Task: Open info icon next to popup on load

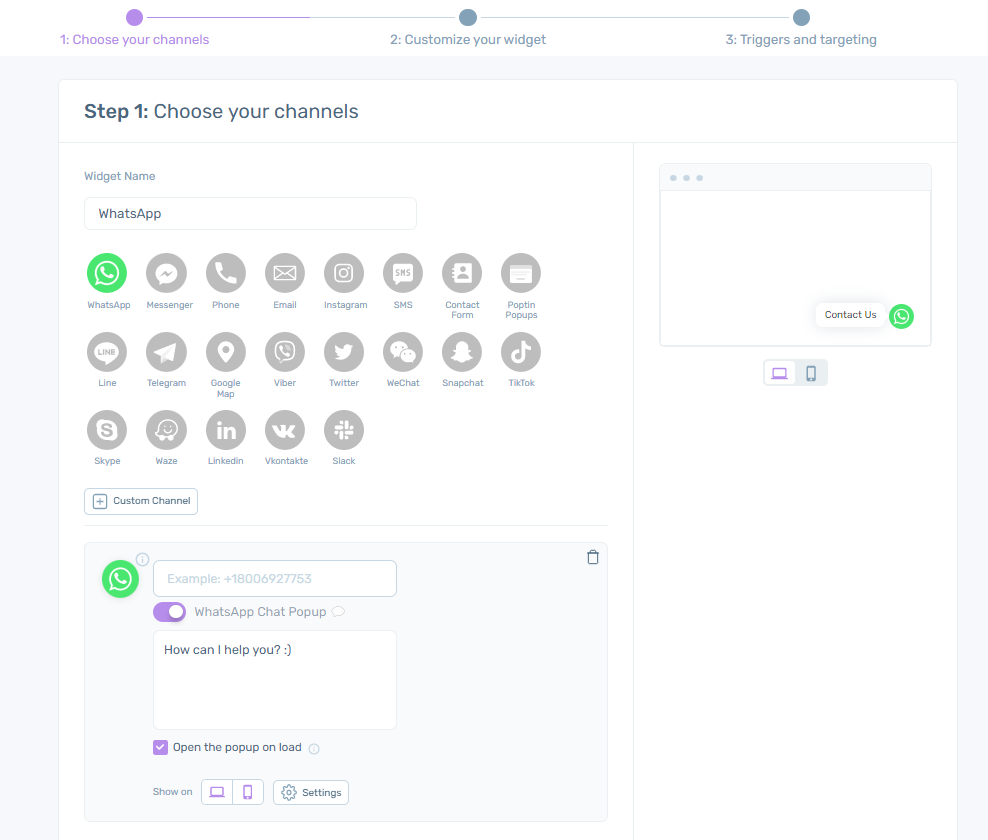Action: pyautogui.click(x=314, y=749)
